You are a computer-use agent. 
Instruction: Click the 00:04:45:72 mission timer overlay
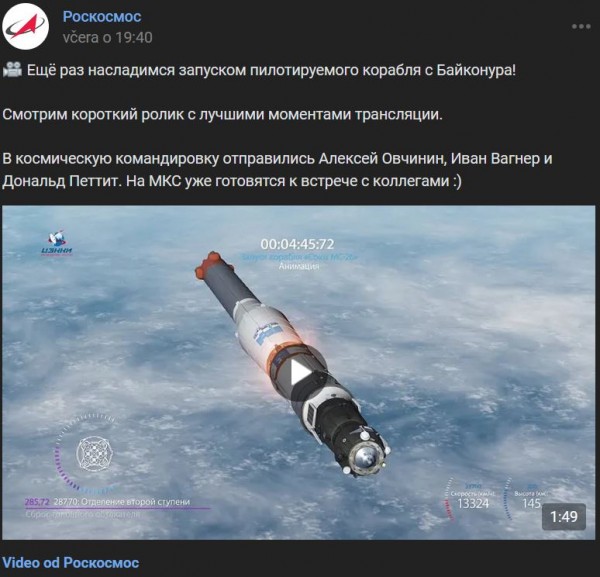297,244
